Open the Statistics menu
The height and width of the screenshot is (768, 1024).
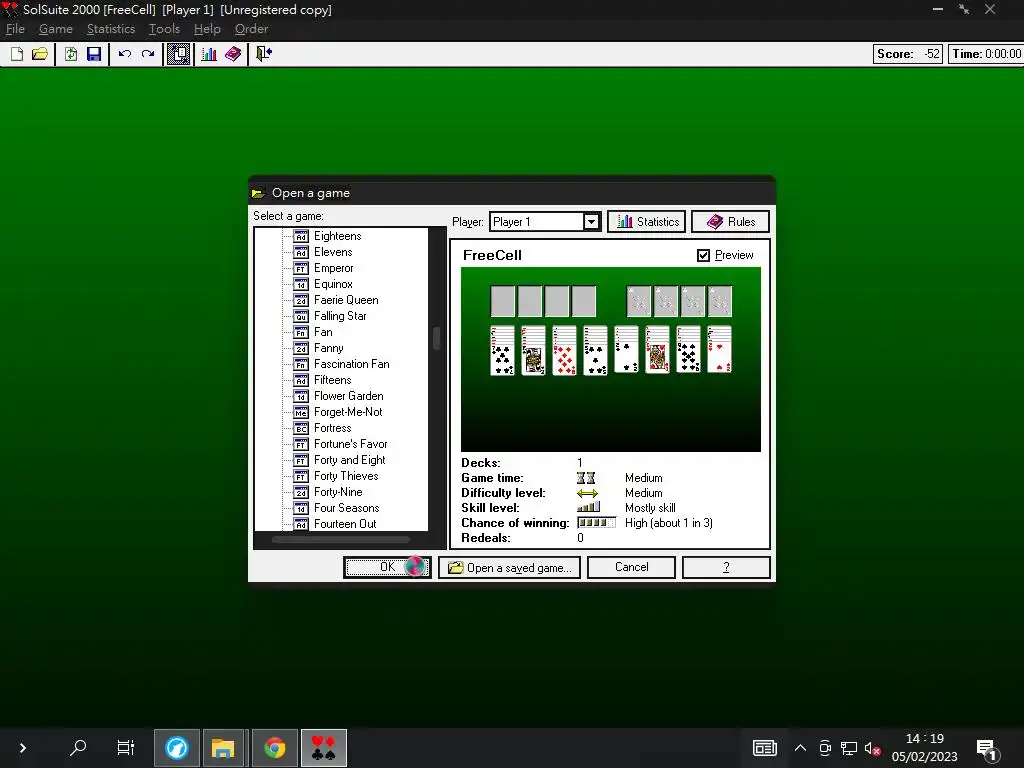click(x=111, y=29)
